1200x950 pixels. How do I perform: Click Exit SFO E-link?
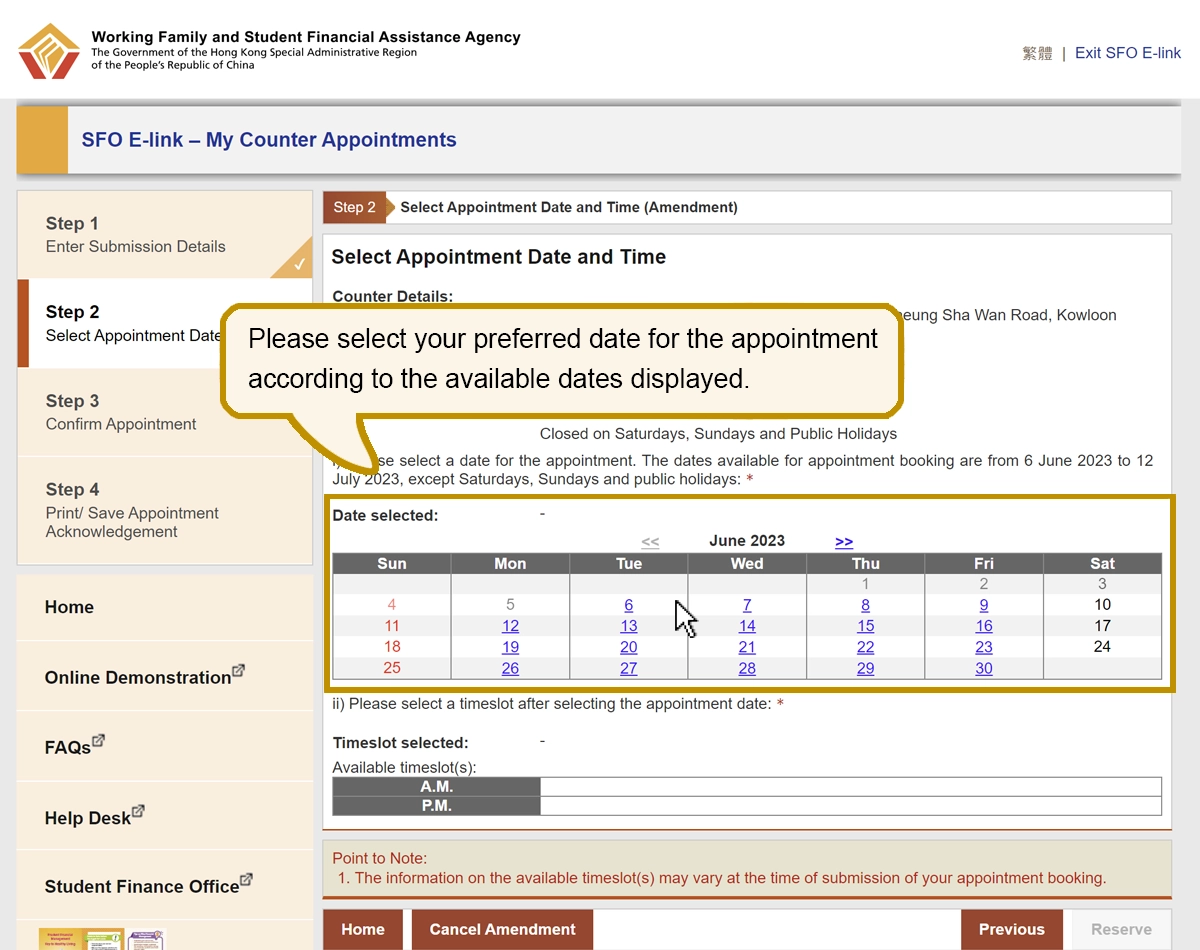[x=1127, y=53]
